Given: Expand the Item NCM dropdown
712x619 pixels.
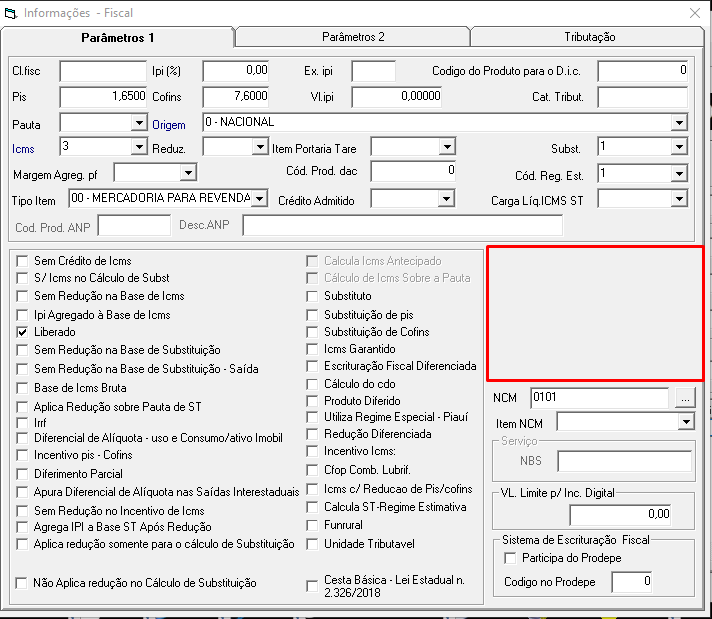Looking at the screenshot, I should 686,422.
